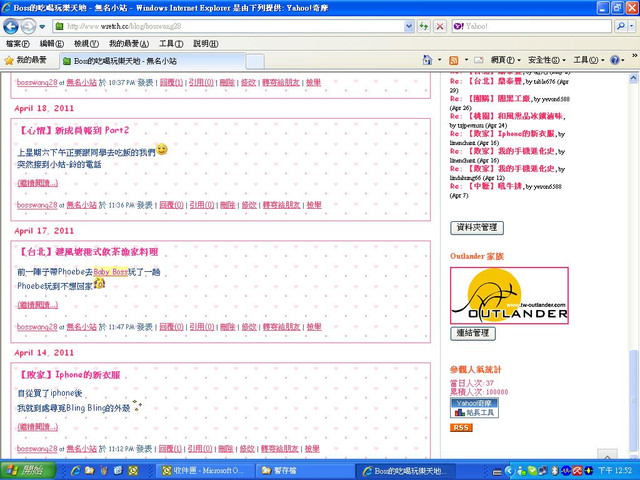Open the 編輯(E) menu
Screen dimensions: 640x480
[51, 44]
